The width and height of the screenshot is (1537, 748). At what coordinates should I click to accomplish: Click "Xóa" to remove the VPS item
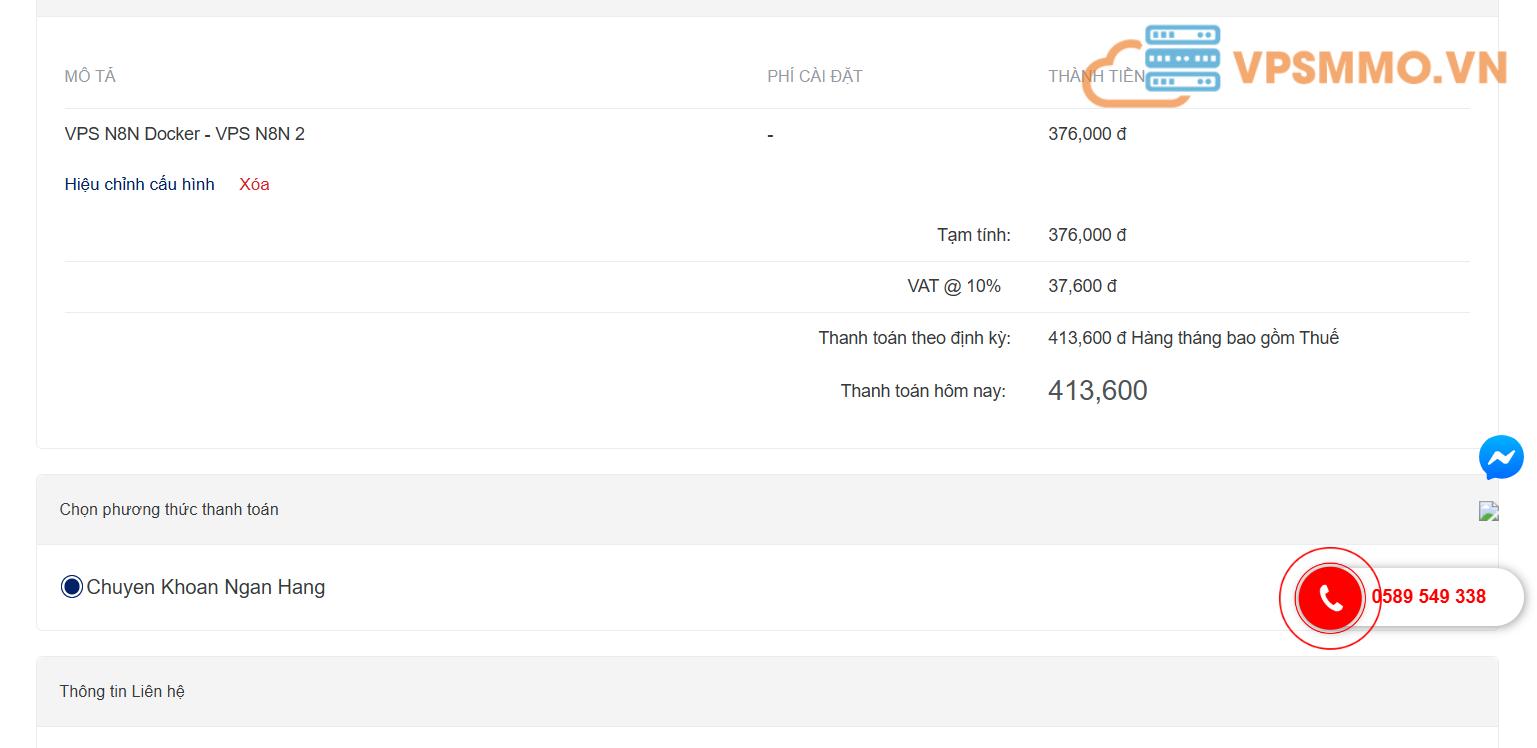(x=254, y=184)
